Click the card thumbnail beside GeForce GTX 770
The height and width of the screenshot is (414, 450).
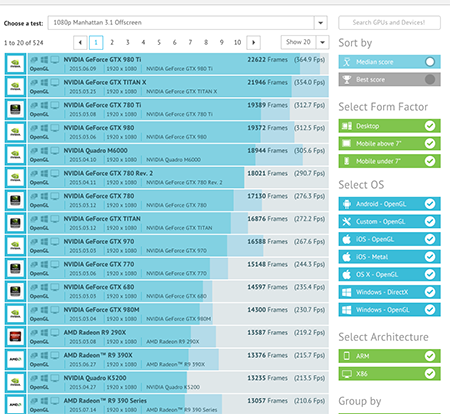(x=15, y=268)
